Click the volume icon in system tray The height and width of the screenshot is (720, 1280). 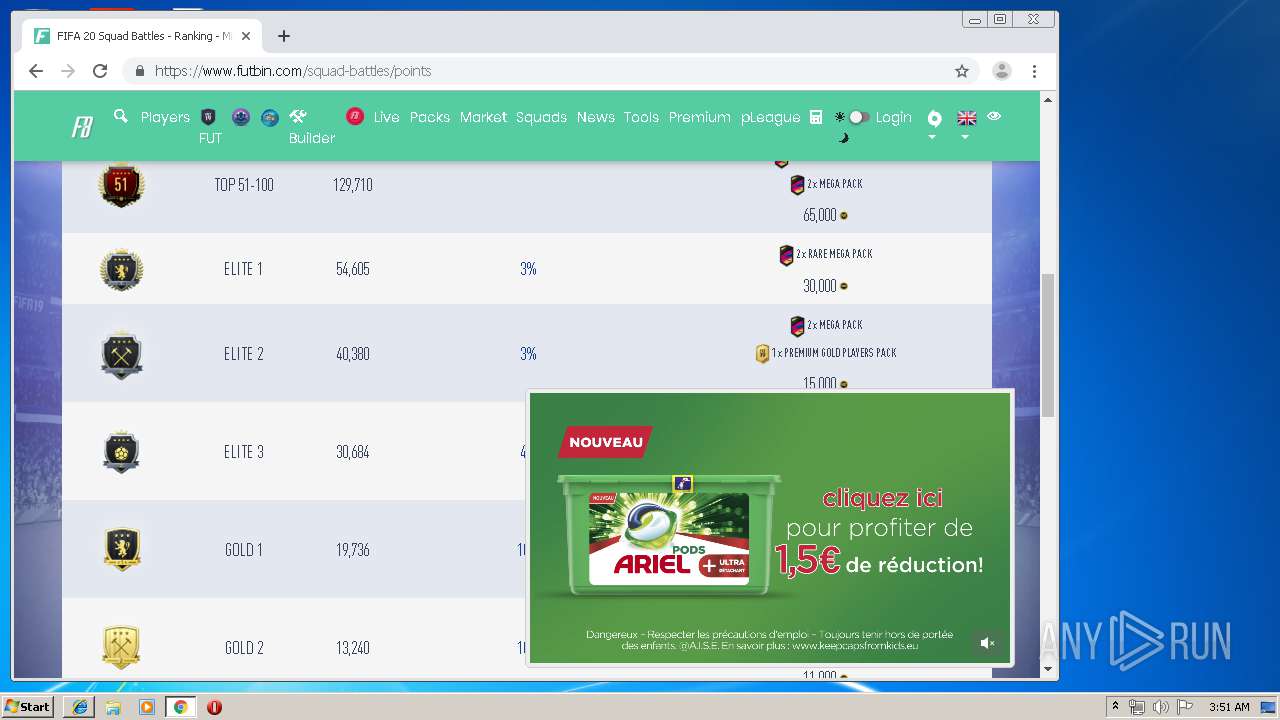pos(1160,707)
